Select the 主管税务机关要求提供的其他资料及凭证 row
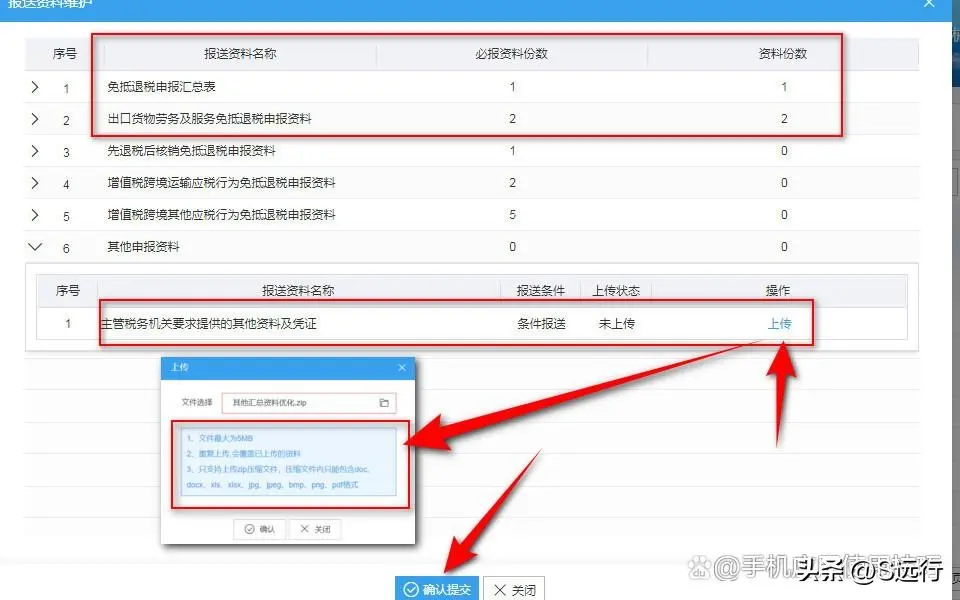 pos(300,324)
